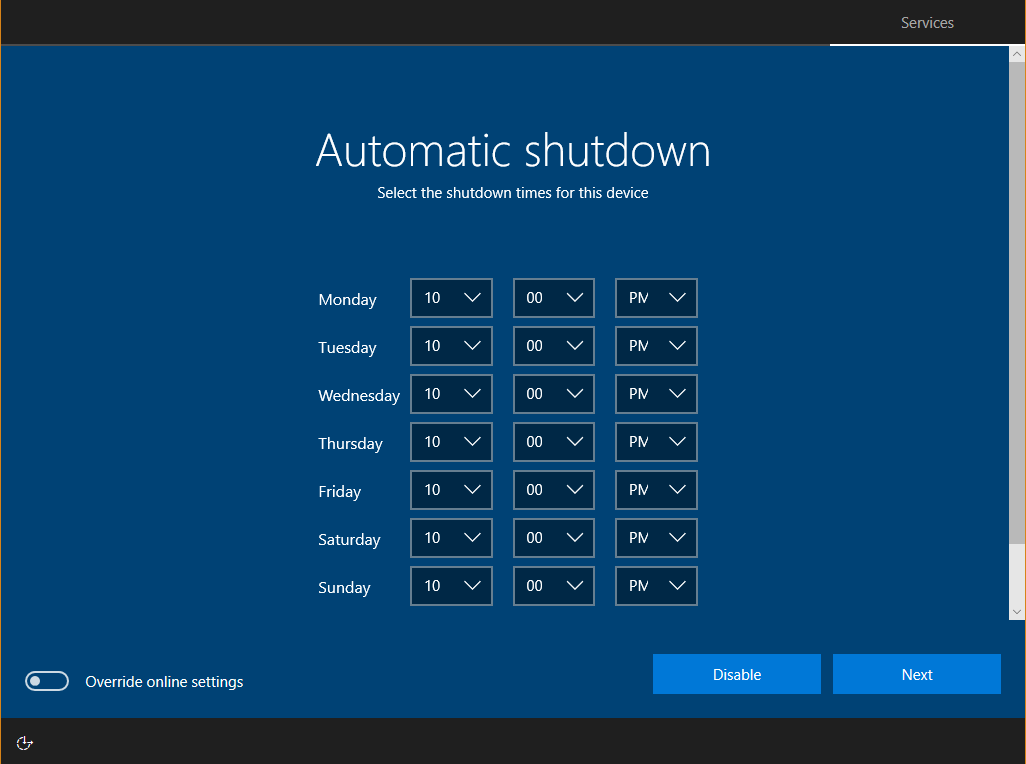This screenshot has height=764, width=1026.
Task: Click the scrollbar down arrow
Action: pos(1017,611)
